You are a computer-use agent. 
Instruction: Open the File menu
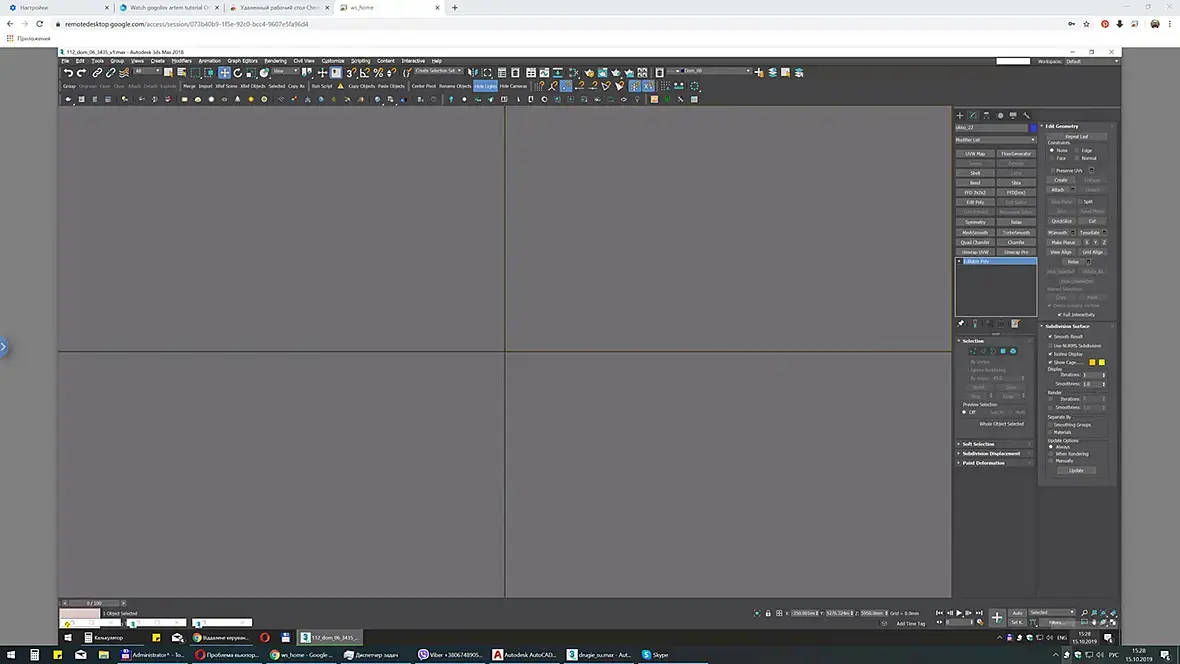(65, 61)
